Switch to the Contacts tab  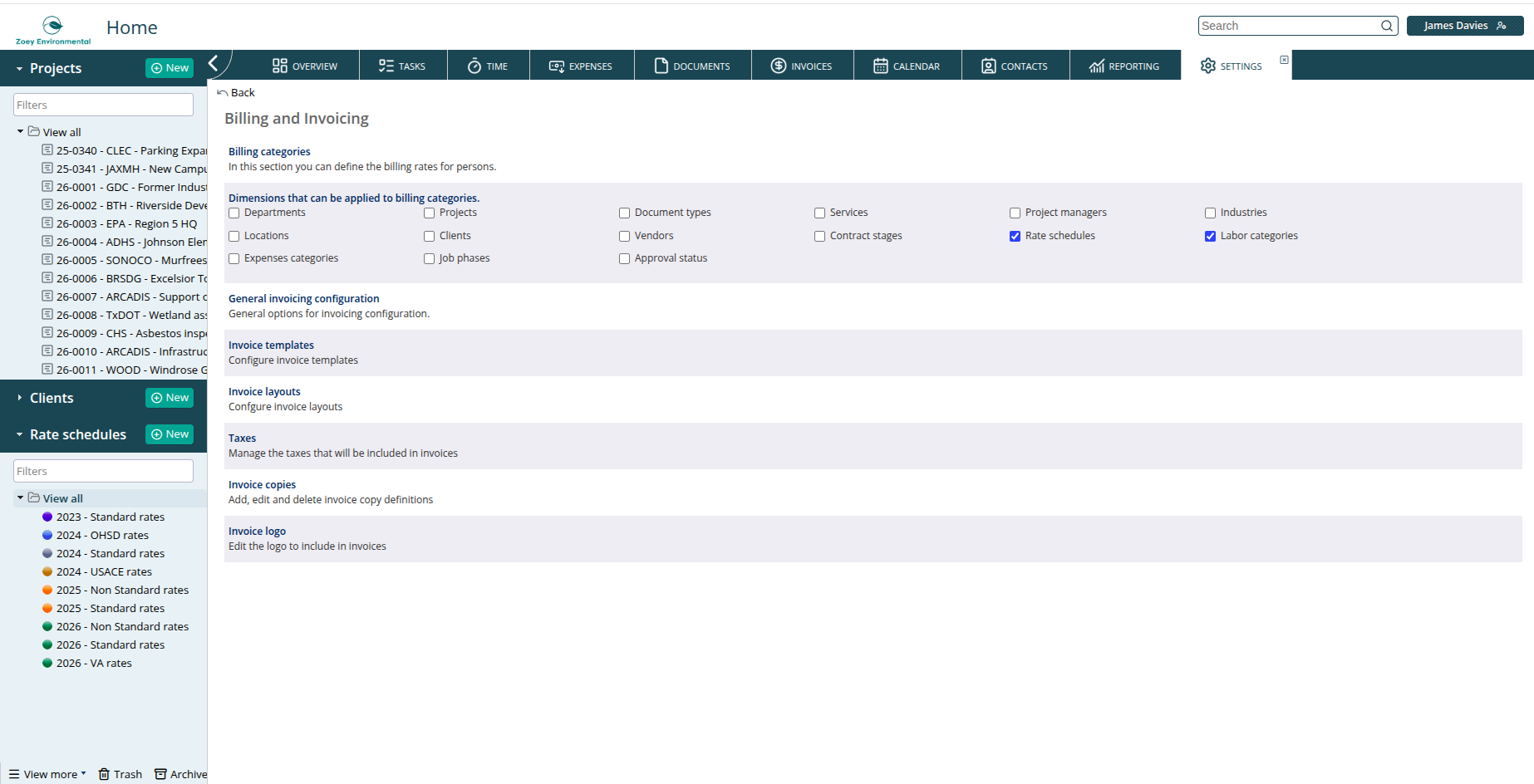point(1015,66)
